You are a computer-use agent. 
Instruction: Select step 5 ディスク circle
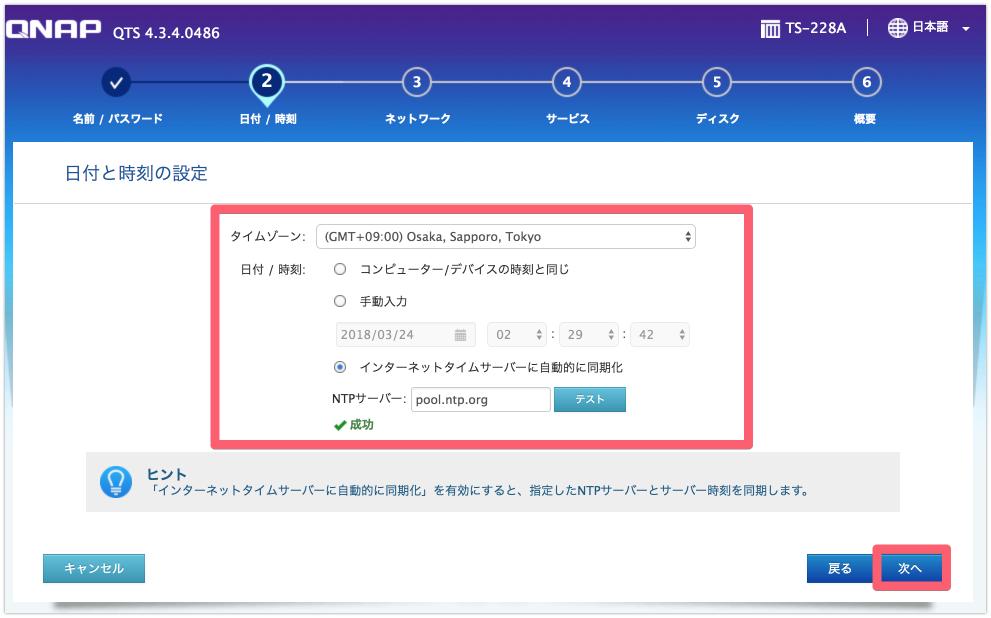tap(716, 82)
